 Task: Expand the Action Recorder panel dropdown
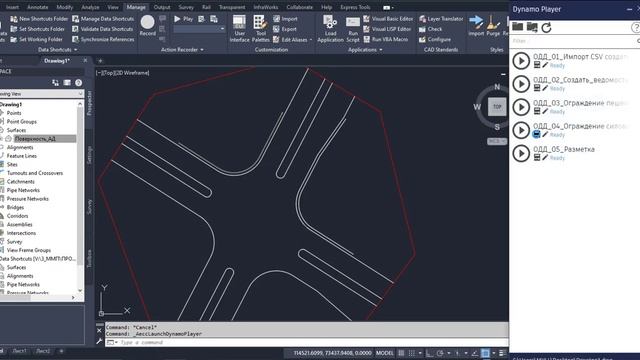[x=202, y=50]
